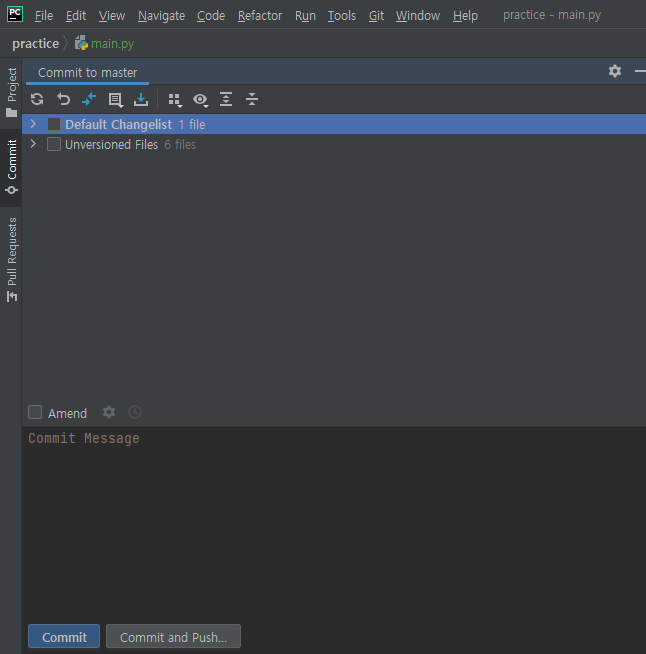Screen dimensions: 646x654
Task: Open the Group By icon menu
Action: point(175,100)
